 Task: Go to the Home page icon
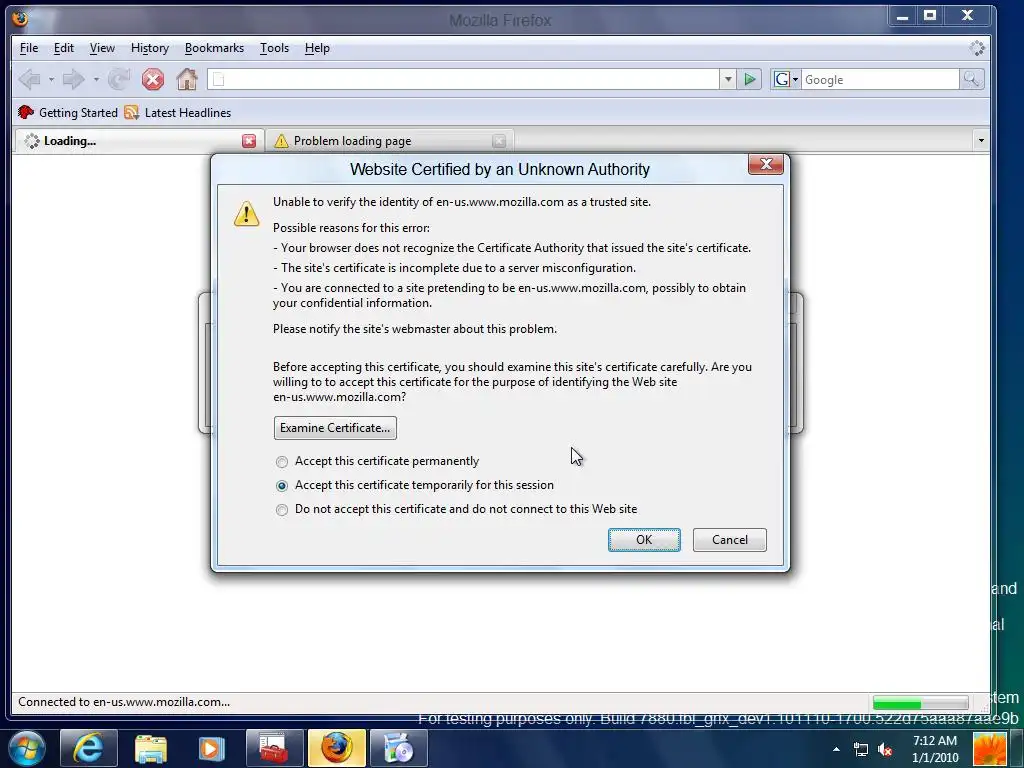[x=187, y=80]
